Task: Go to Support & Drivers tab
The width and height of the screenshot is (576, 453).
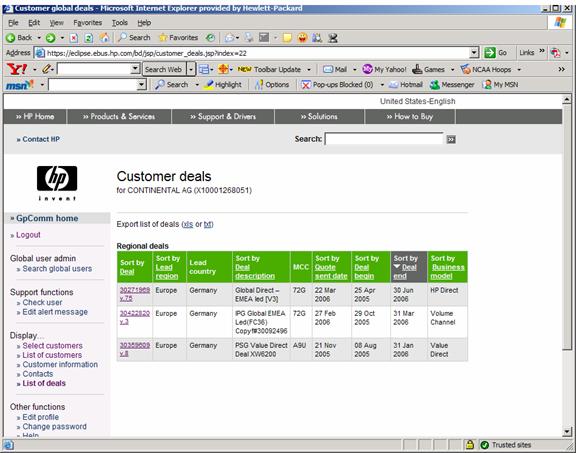Action: [x=223, y=116]
